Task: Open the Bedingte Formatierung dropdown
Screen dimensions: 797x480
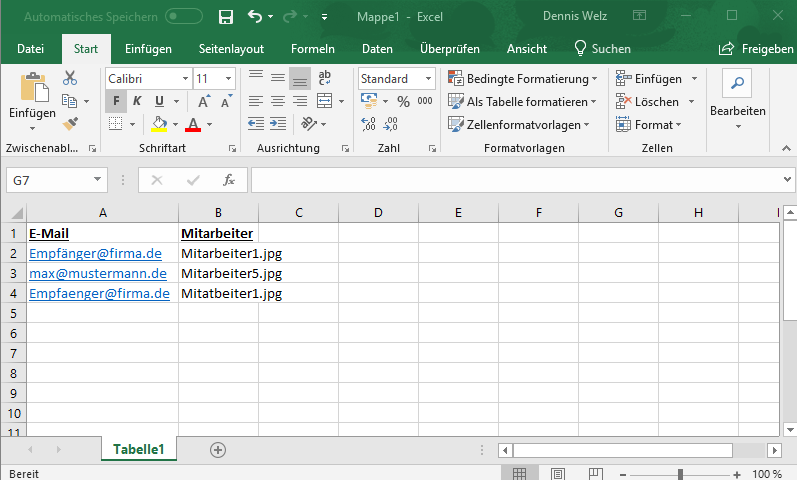Action: tap(522, 78)
